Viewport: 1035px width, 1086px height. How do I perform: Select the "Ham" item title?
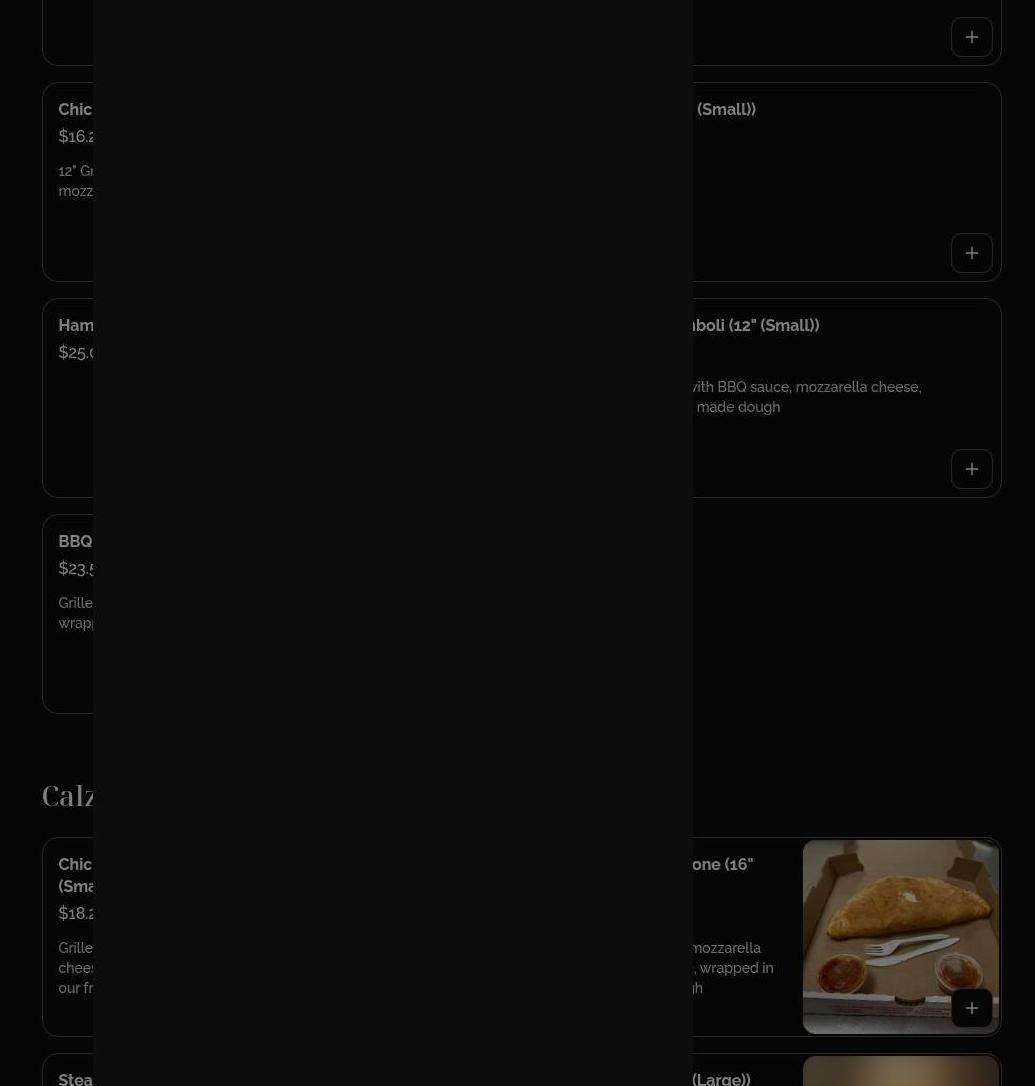click(x=76, y=326)
